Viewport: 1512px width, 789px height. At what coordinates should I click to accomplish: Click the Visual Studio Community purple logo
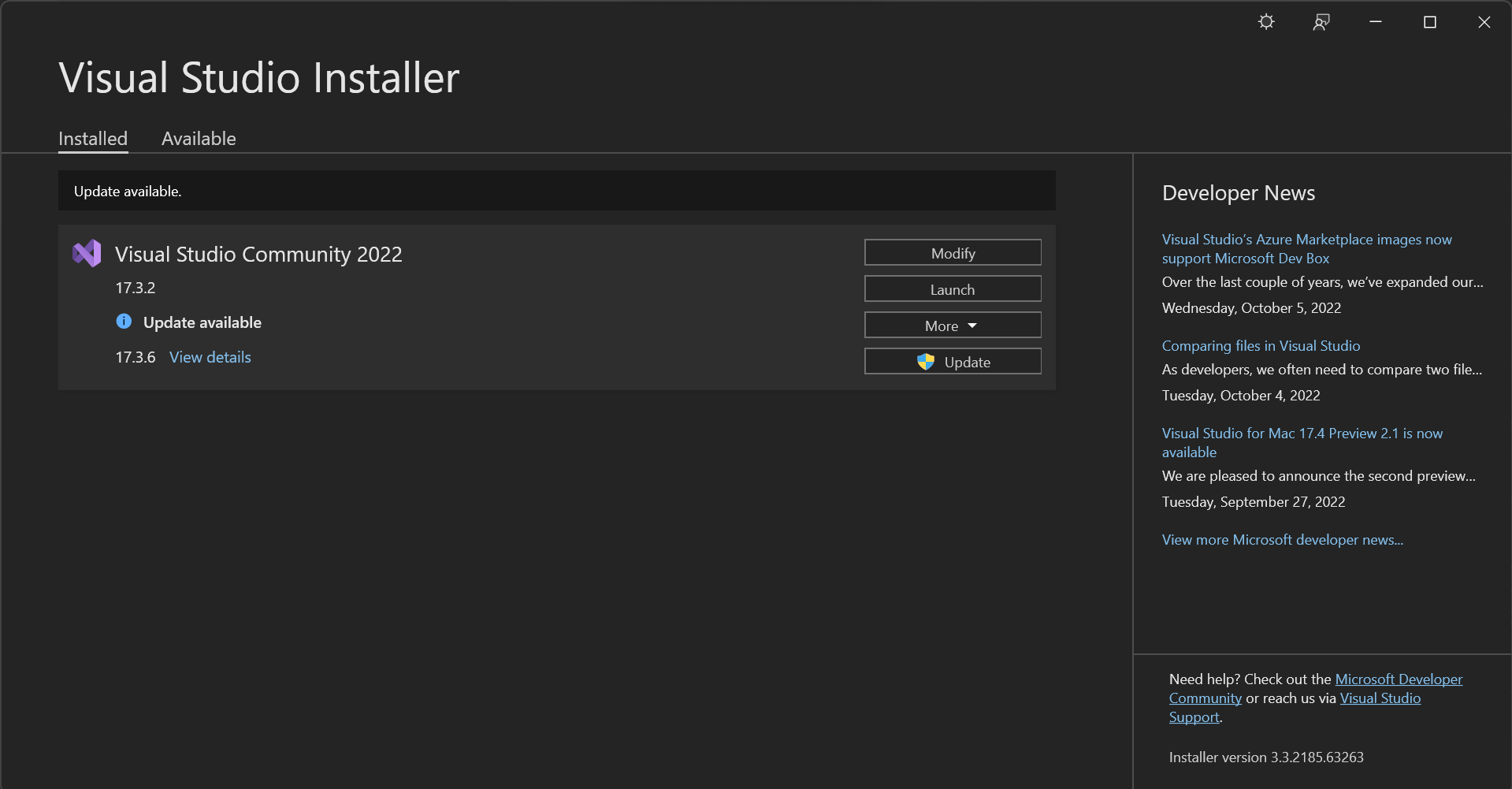87,253
